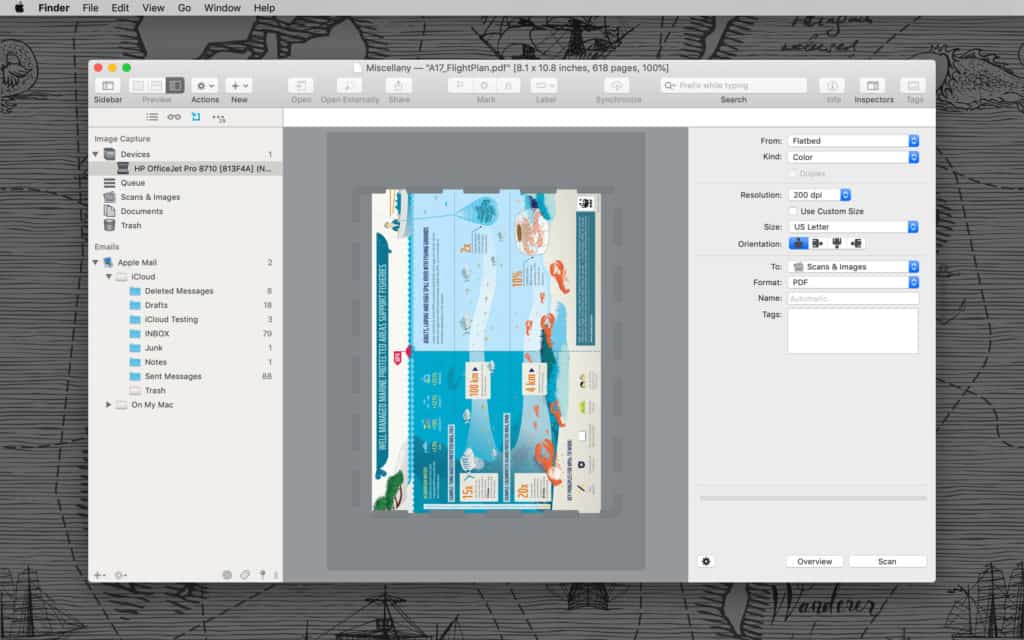Open the Format PDF dropdown

click(854, 283)
